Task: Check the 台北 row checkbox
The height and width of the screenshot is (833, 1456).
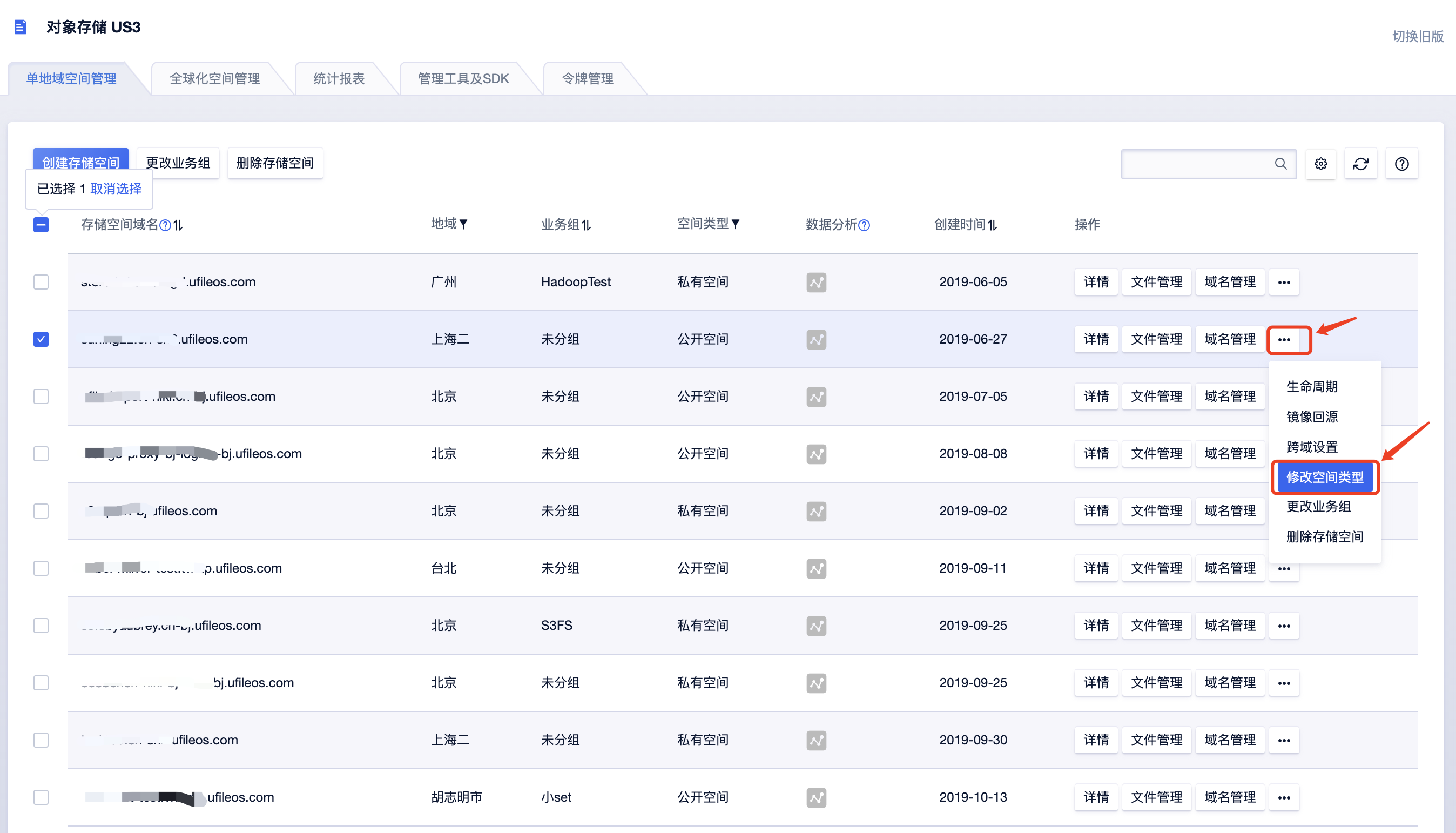Action: click(41, 568)
